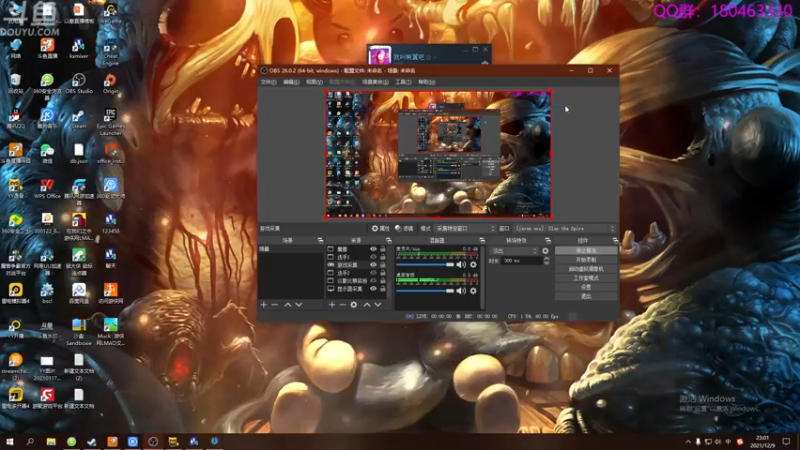
Task: Select the 场景 item in Scenes list
Action: pos(291,249)
